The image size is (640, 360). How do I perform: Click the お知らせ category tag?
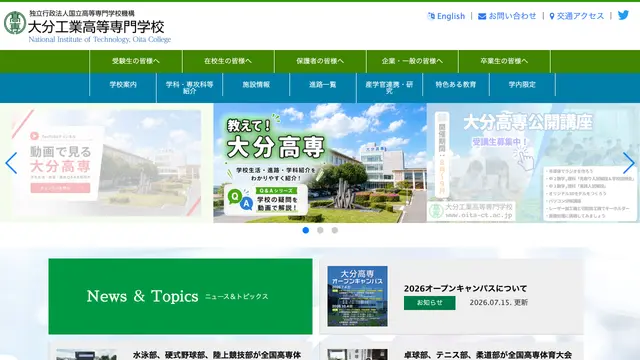click(430, 303)
